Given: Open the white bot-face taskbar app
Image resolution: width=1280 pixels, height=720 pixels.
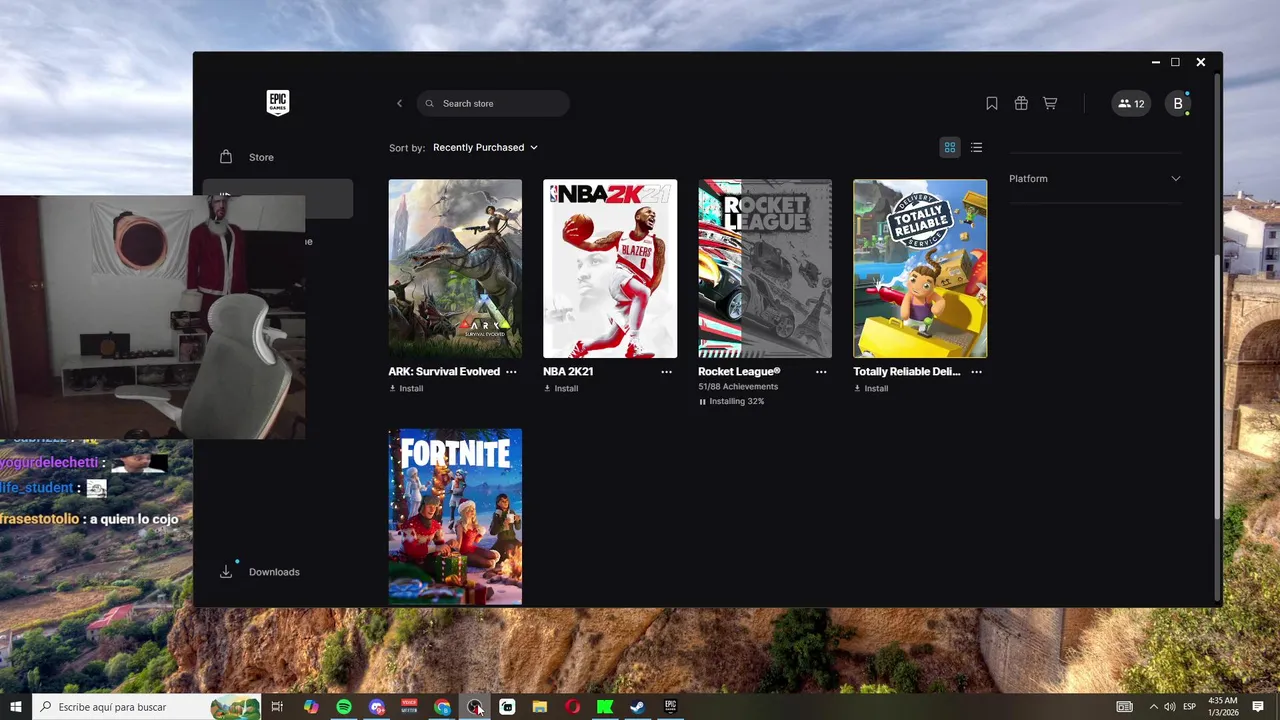Looking at the screenshot, I should [x=507, y=707].
